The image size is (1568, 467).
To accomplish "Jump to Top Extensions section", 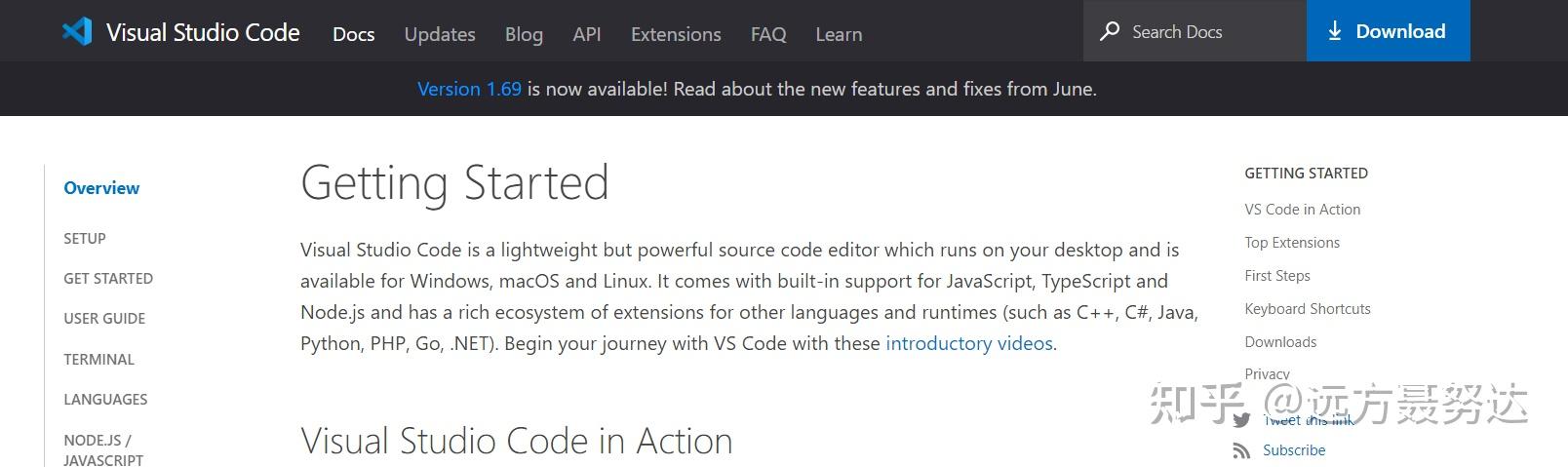I will point(1292,243).
